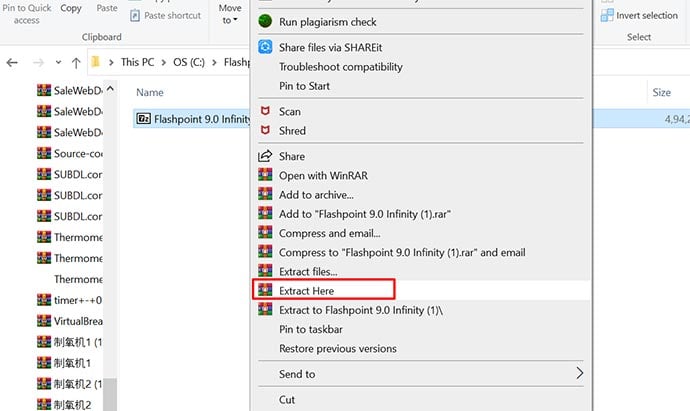Image resolution: width=690 pixels, height=411 pixels.
Task: Click the 7z file icon of Flashpoint
Action: (143, 119)
